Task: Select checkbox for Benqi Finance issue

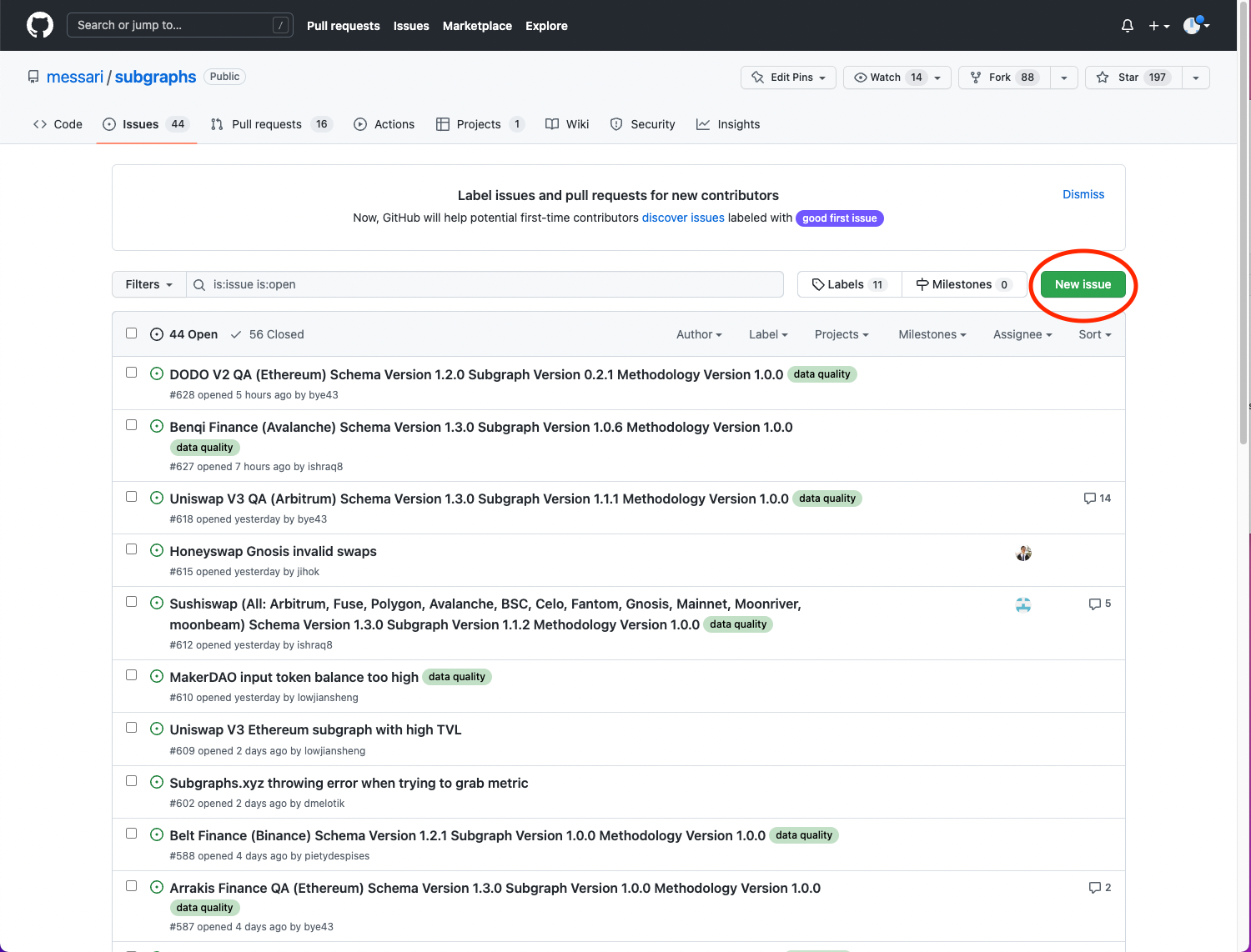Action: coord(131,425)
